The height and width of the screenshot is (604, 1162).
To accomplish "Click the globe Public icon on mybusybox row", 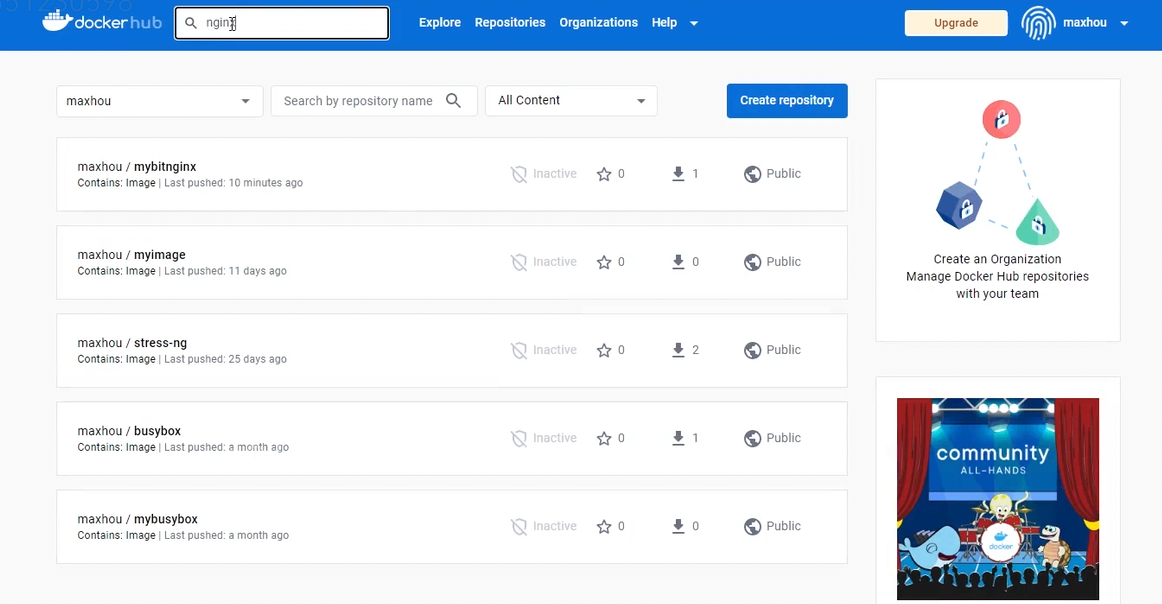I will [x=752, y=527].
